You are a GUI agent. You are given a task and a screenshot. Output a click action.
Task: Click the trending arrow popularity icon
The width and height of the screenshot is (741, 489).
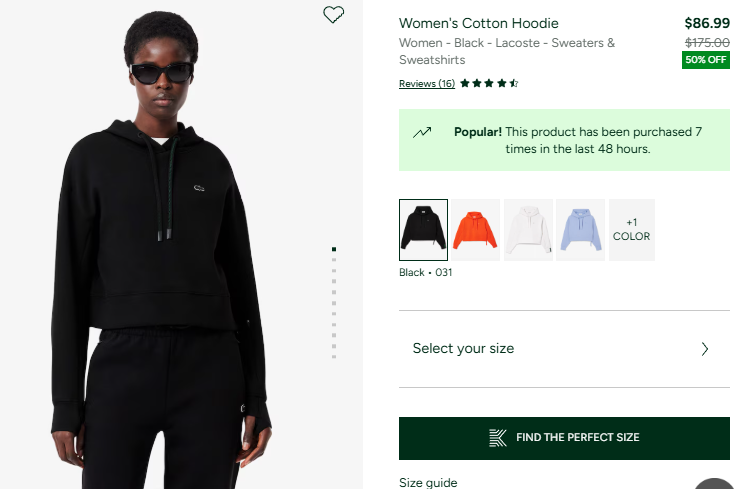click(x=422, y=132)
